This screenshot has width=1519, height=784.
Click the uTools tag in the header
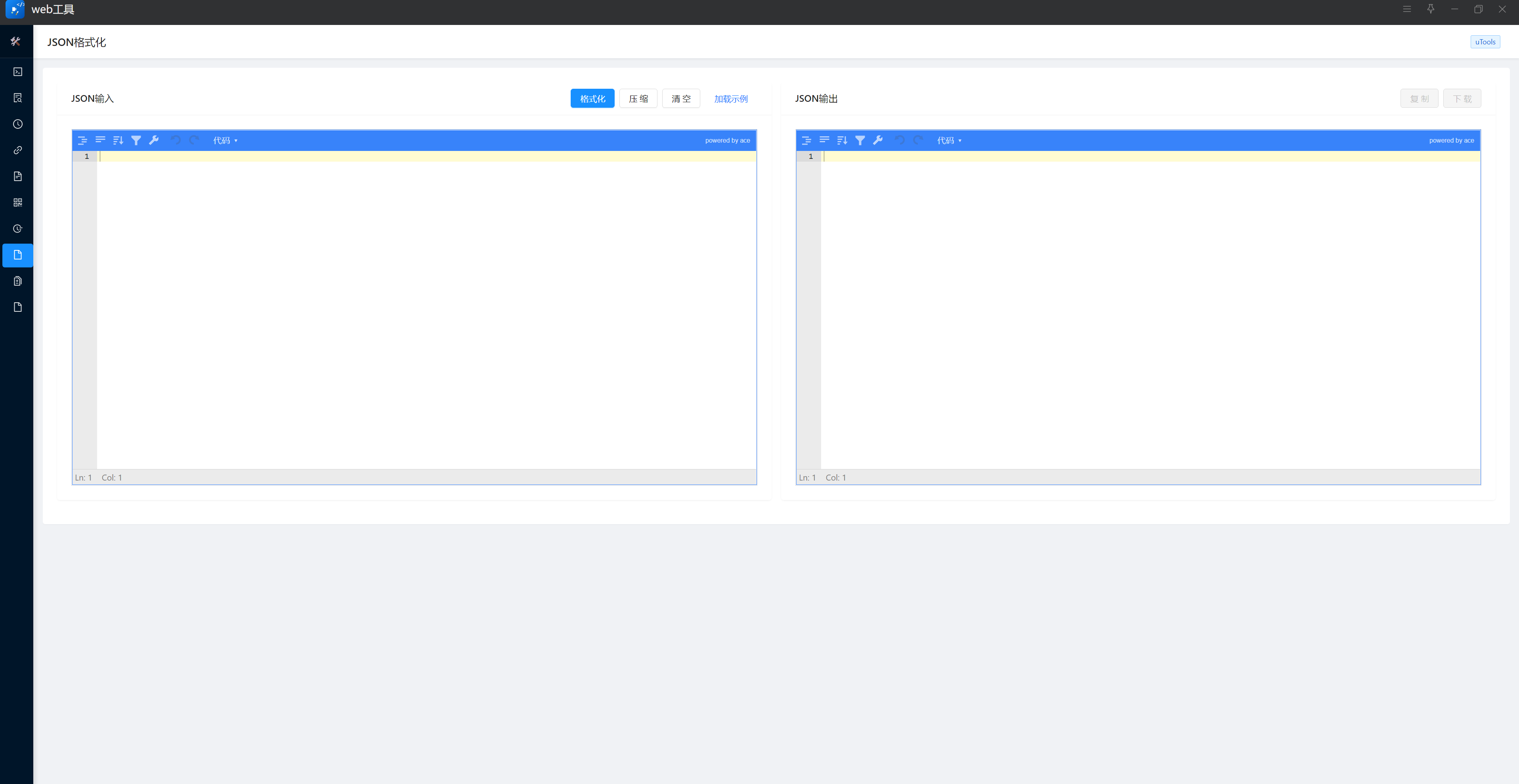pos(1485,42)
